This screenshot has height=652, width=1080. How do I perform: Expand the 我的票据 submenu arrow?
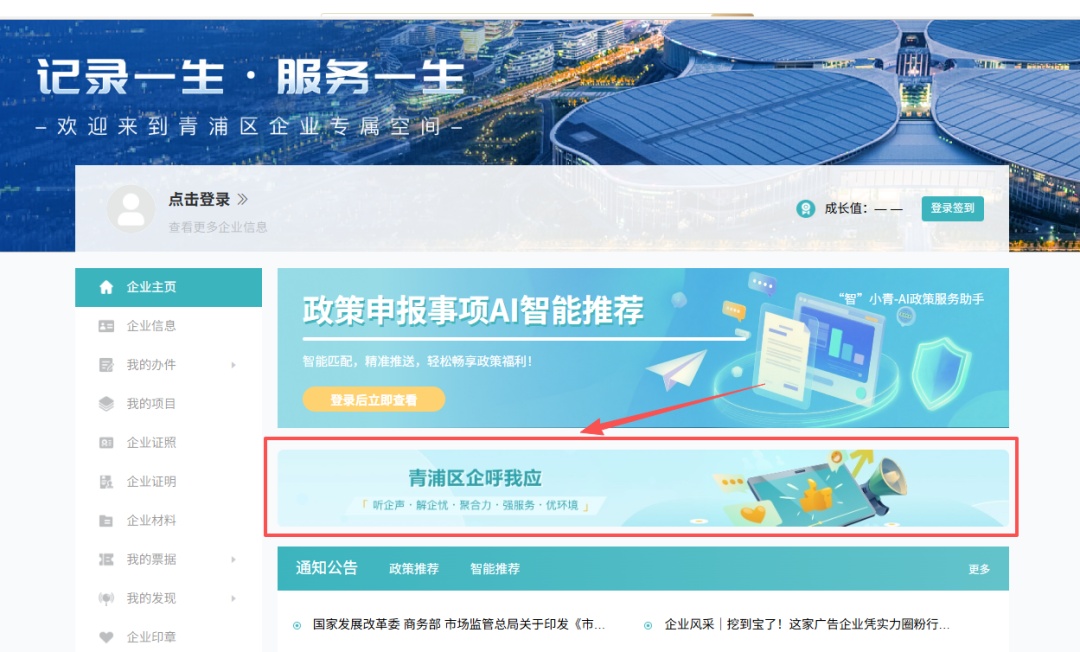[233, 560]
